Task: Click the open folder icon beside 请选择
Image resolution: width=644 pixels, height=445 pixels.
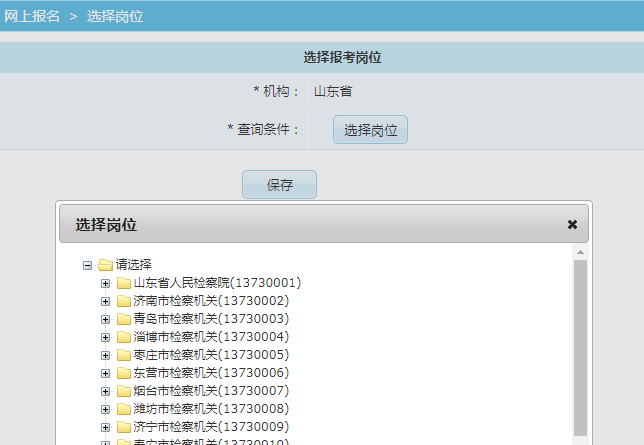Action: point(106,265)
